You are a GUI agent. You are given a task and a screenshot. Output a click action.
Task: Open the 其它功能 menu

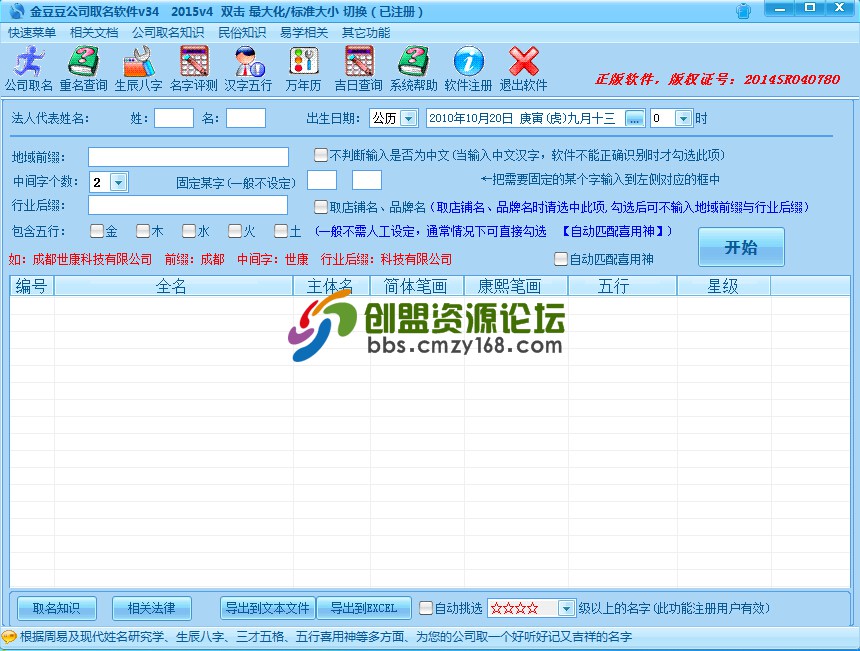point(366,33)
